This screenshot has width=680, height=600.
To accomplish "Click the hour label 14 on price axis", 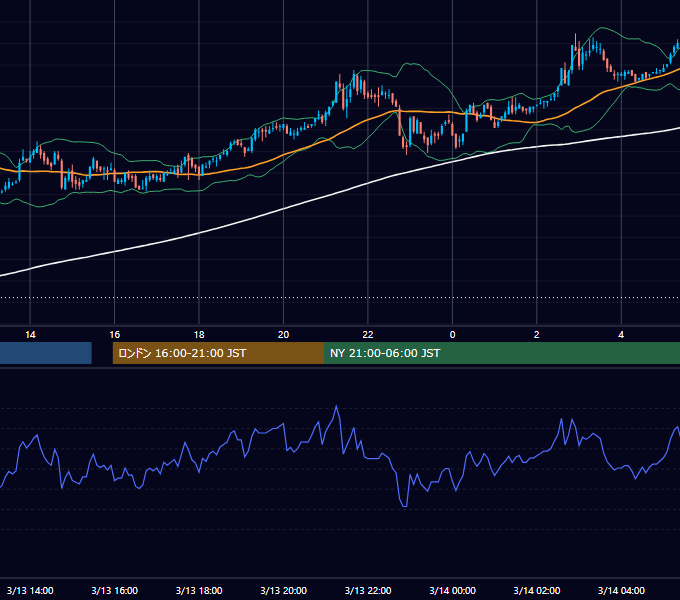I will coord(30,335).
